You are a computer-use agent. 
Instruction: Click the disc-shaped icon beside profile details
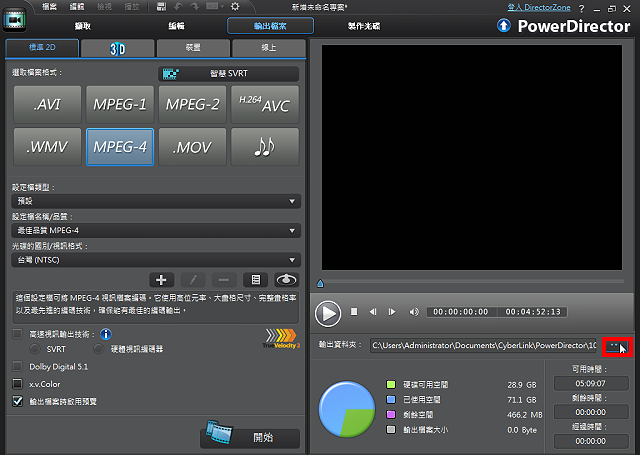click(287, 280)
